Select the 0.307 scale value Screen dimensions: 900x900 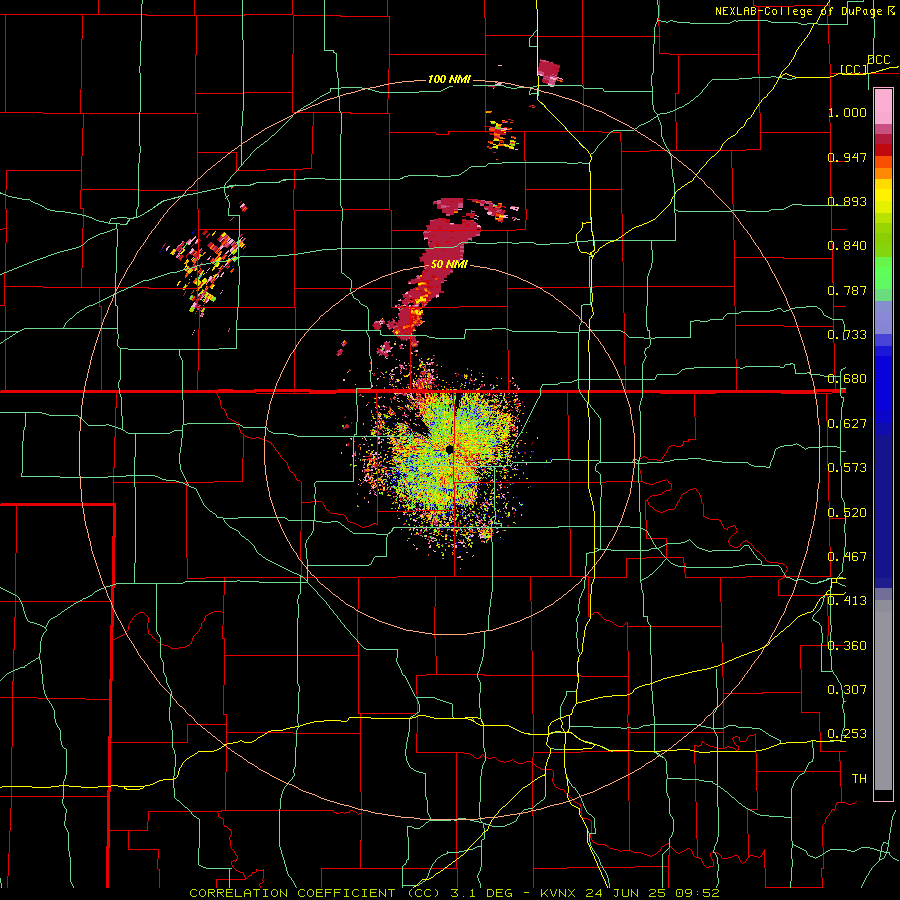click(x=847, y=690)
